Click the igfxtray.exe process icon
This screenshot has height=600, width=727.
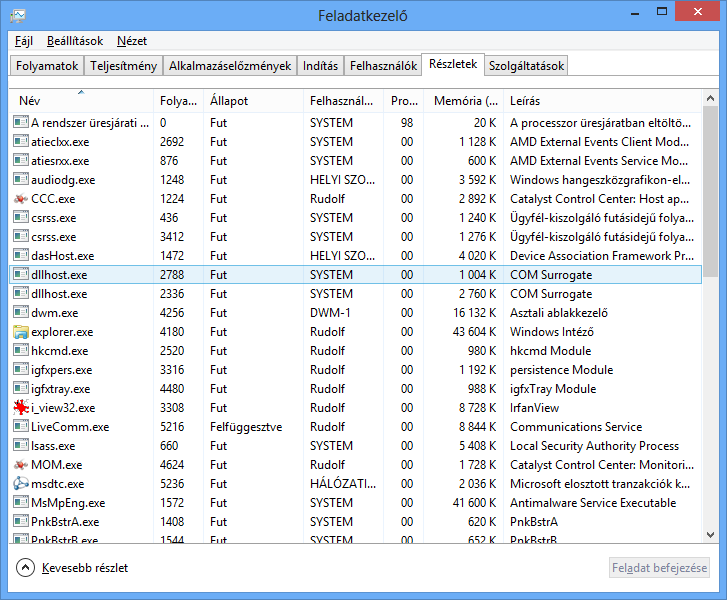pyautogui.click(x=21, y=388)
